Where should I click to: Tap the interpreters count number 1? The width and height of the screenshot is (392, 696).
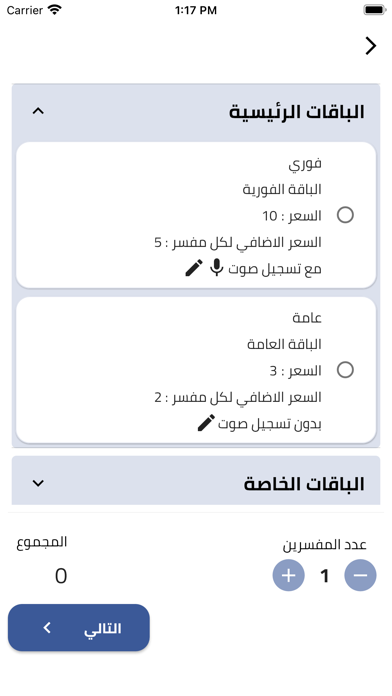tap(325, 576)
